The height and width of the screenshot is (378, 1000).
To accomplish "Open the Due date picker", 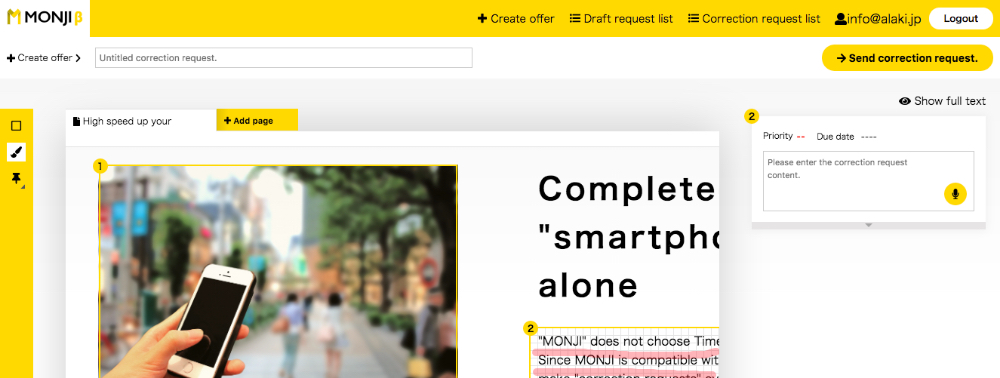I will (846, 136).
